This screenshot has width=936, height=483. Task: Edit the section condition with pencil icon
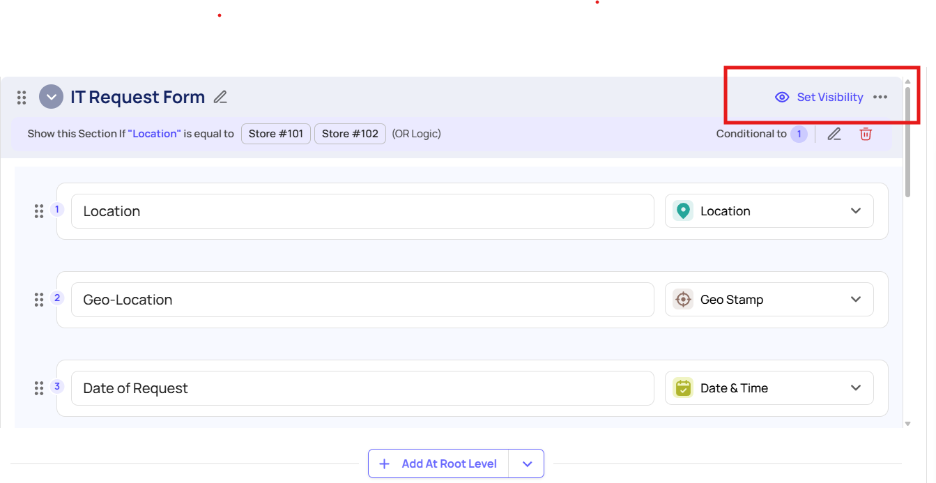(834, 134)
